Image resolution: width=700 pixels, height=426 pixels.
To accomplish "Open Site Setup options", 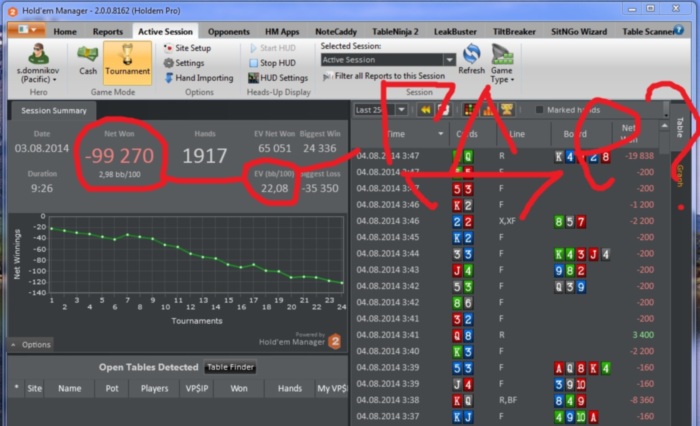I will coord(187,48).
